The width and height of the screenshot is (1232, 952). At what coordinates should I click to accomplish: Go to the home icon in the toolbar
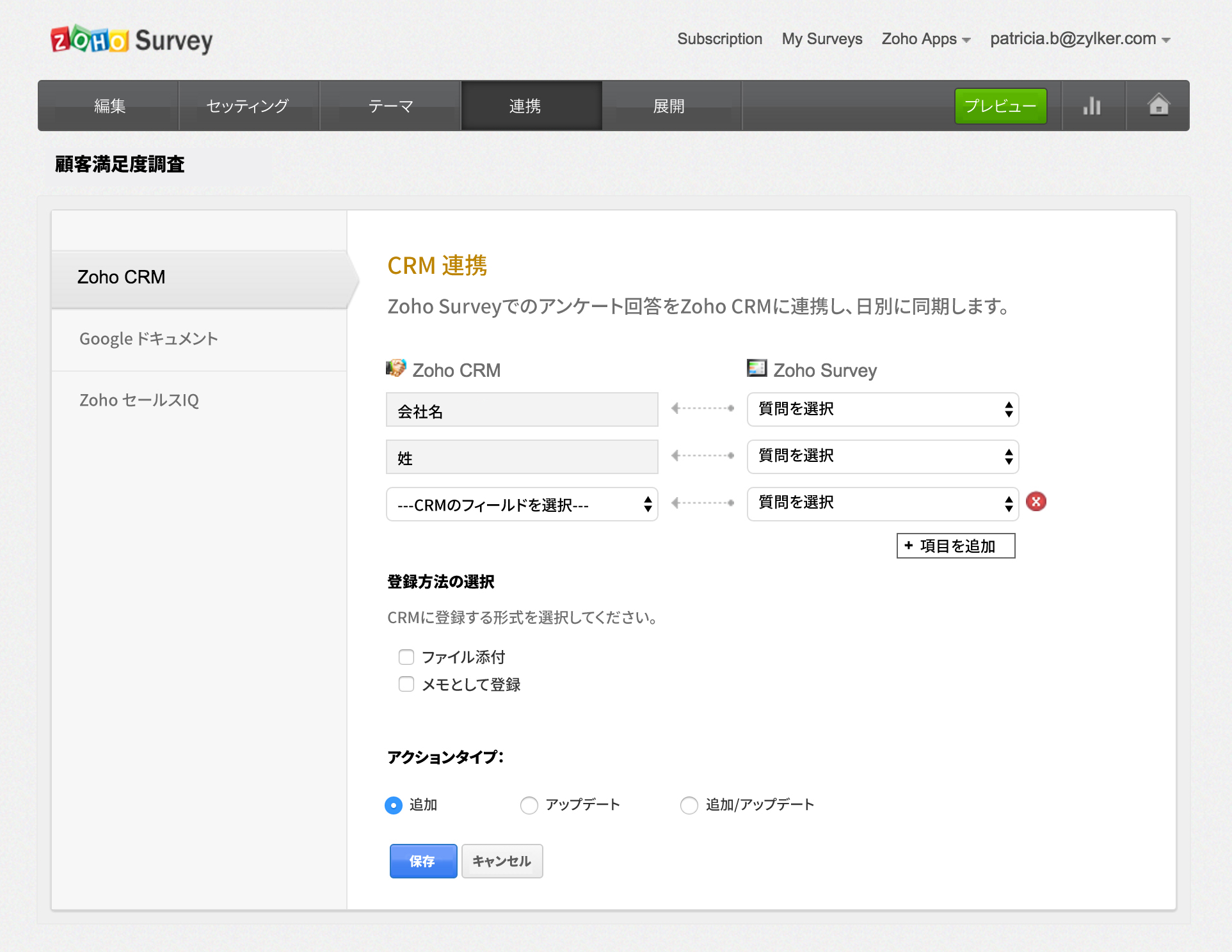1158,105
